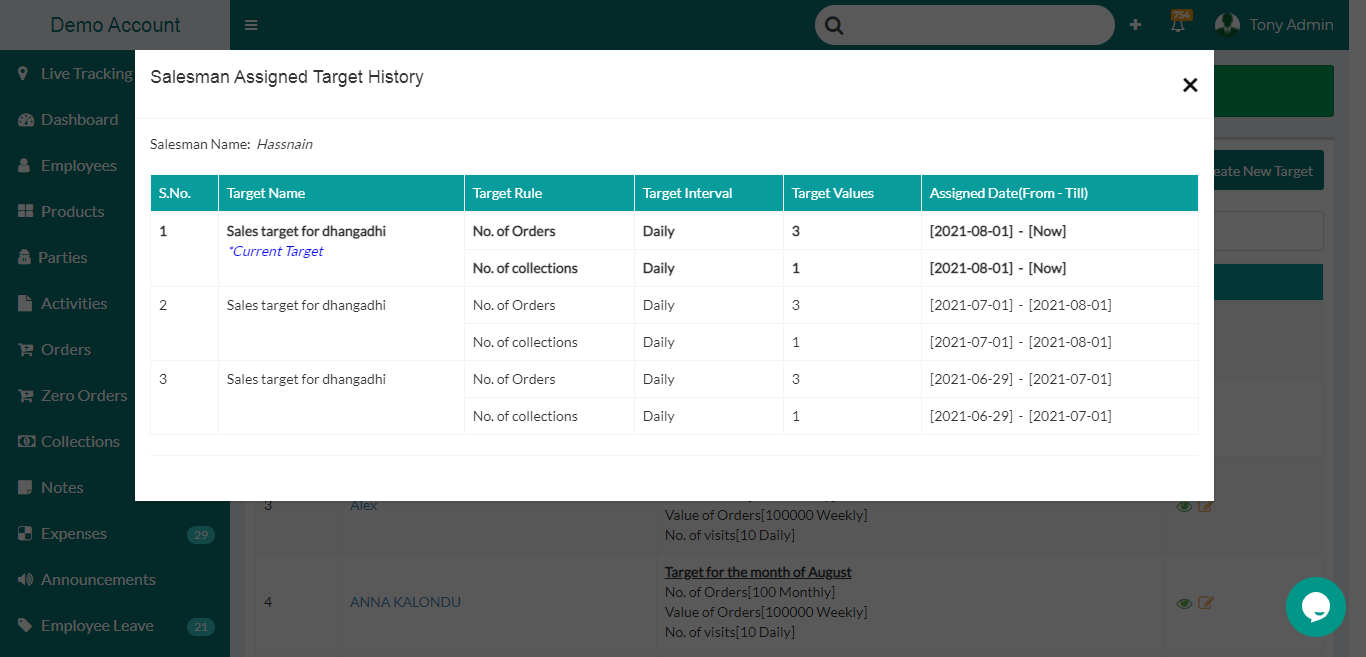This screenshot has height=657, width=1366.
Task: Click salesman name Hassnain
Action: pos(284,144)
